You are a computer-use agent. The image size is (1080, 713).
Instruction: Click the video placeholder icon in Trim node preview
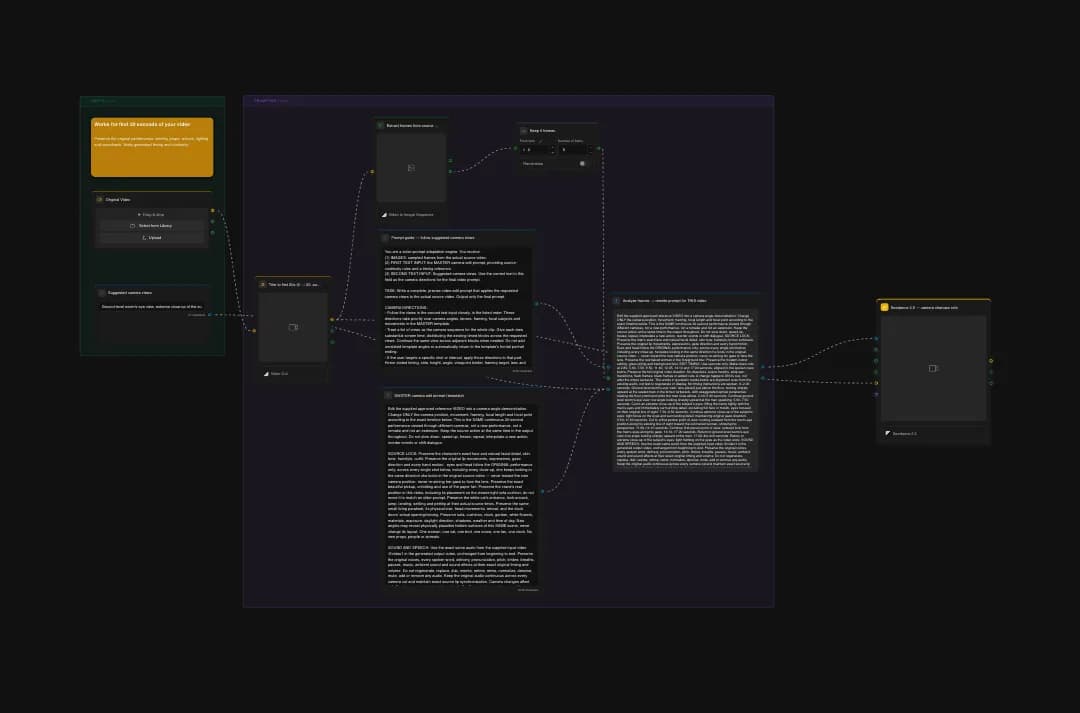pos(293,327)
